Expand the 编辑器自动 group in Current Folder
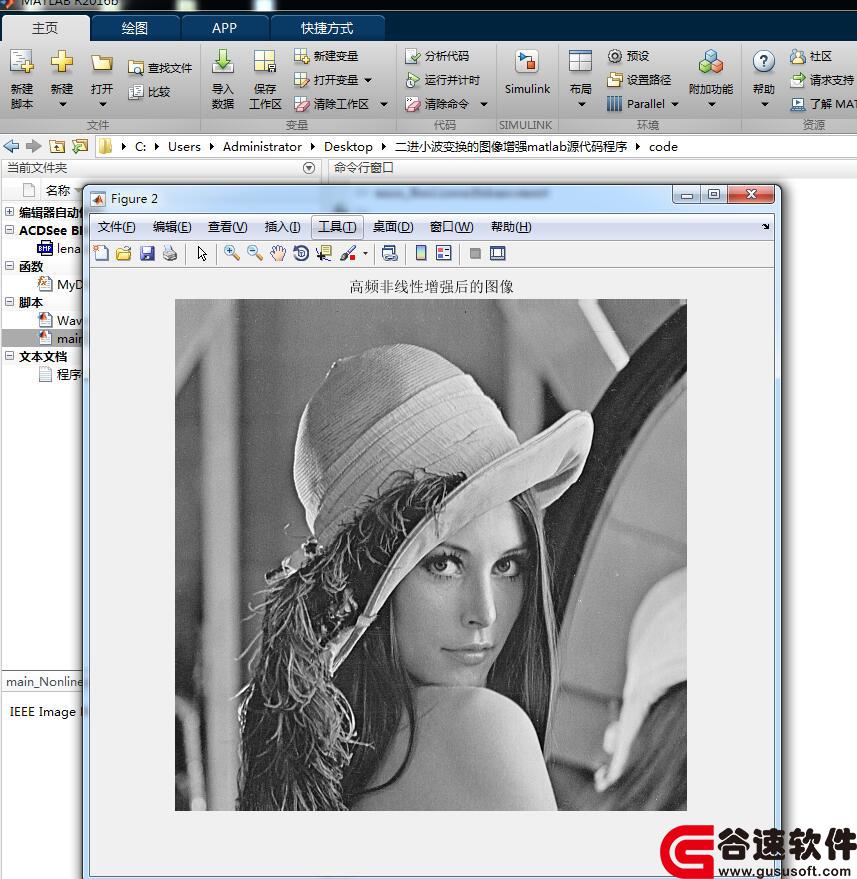Viewport: 857px width, 879px height. (x=10, y=212)
